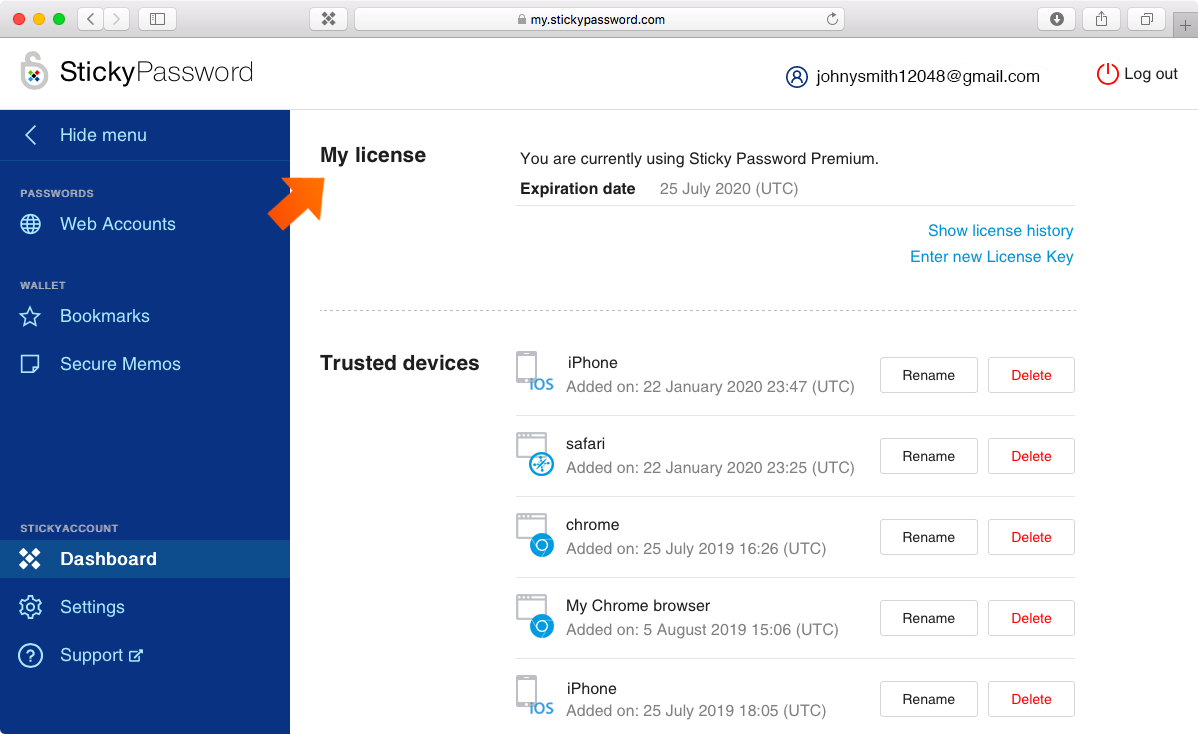Screen dimensions: 1198x734
Task: Click the chrome device icon added 25 July 2019
Action: tap(535, 535)
